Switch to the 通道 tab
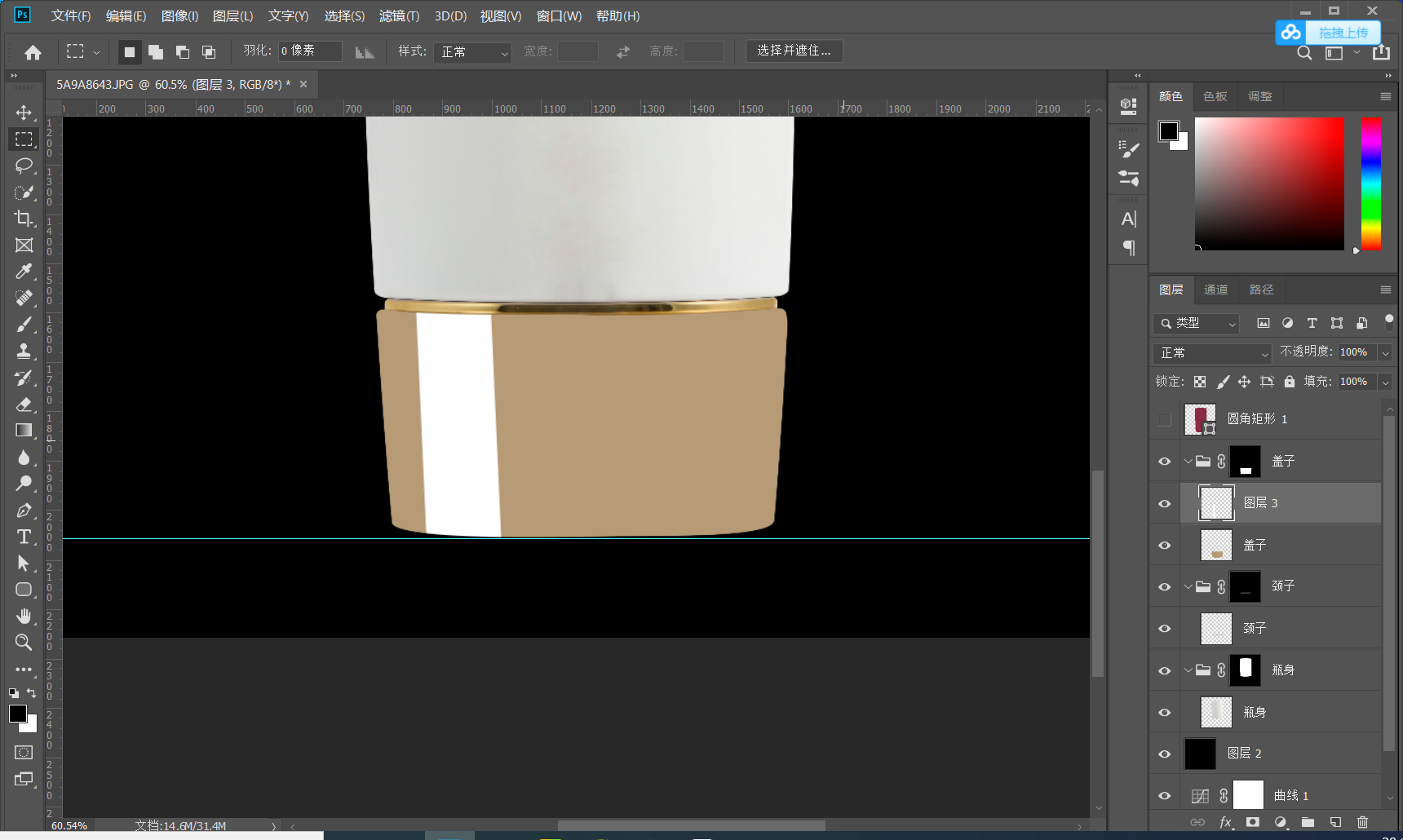This screenshot has height=840, width=1403. click(x=1215, y=290)
